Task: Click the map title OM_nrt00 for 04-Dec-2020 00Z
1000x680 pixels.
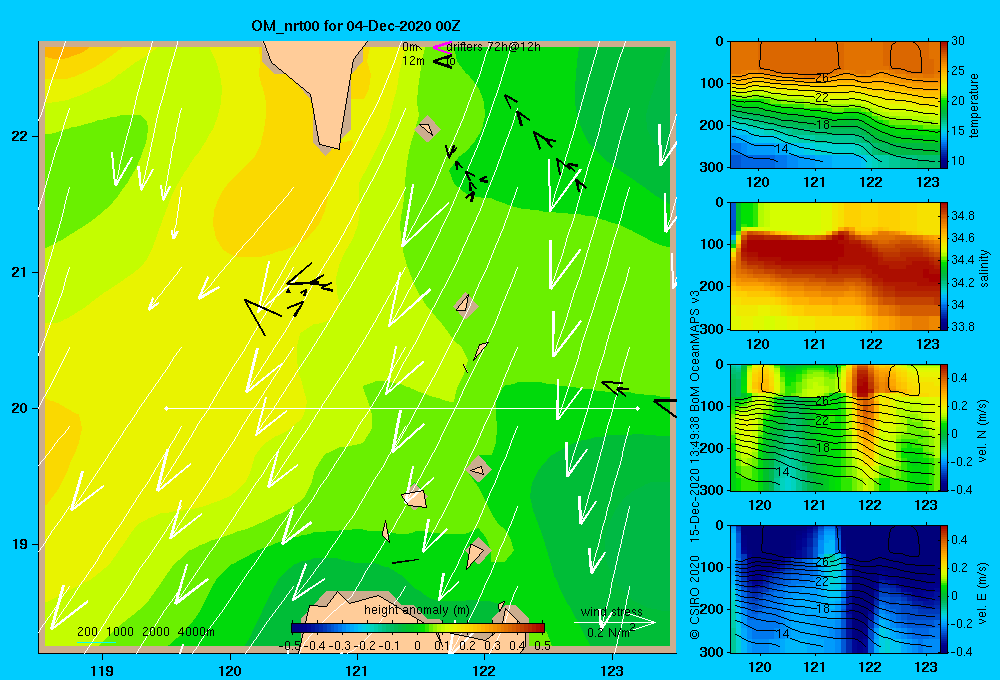Action: (x=356, y=26)
